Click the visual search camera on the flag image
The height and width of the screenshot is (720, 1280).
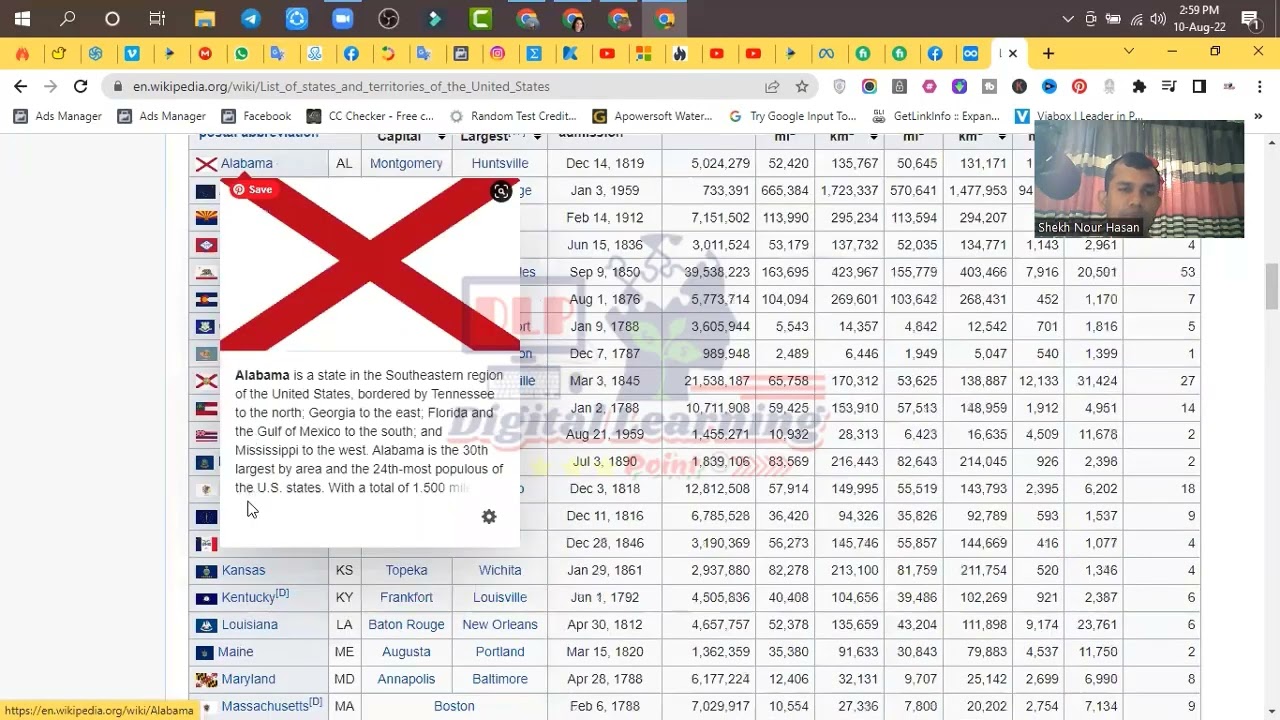(501, 192)
